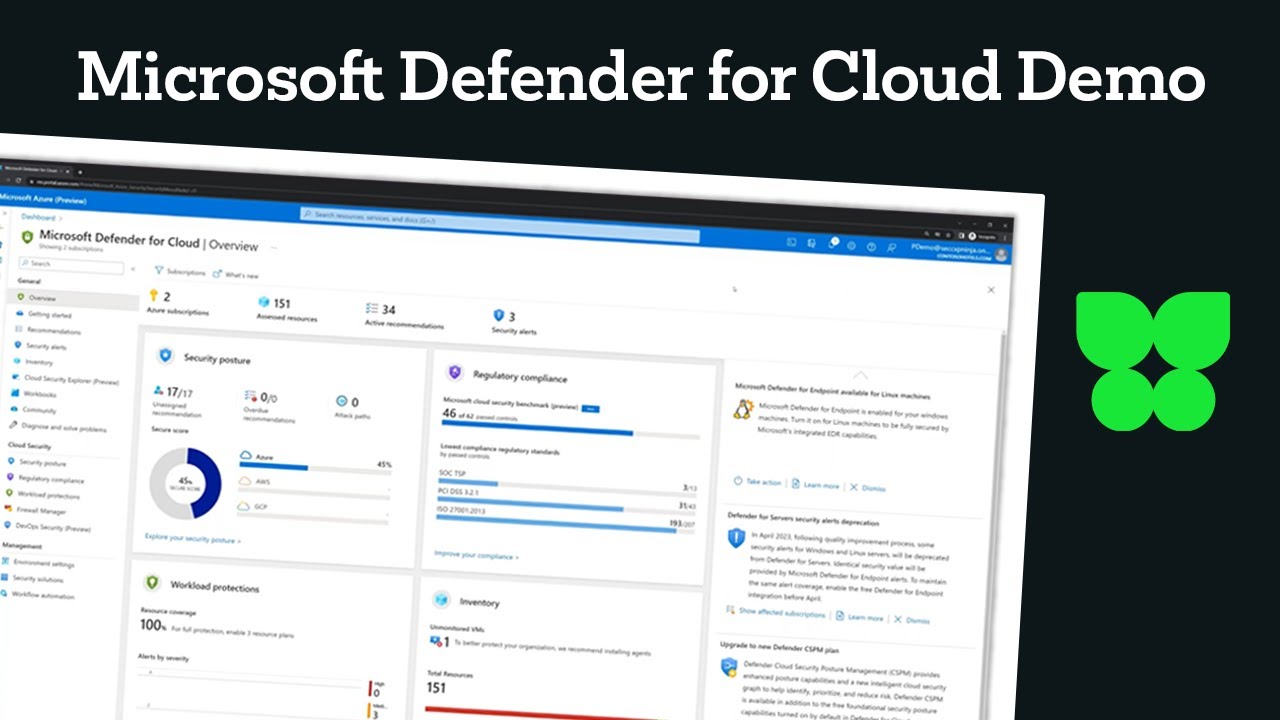Click the Azure cloud icon in Secure score
This screenshot has width=1280, height=720.
pos(245,455)
